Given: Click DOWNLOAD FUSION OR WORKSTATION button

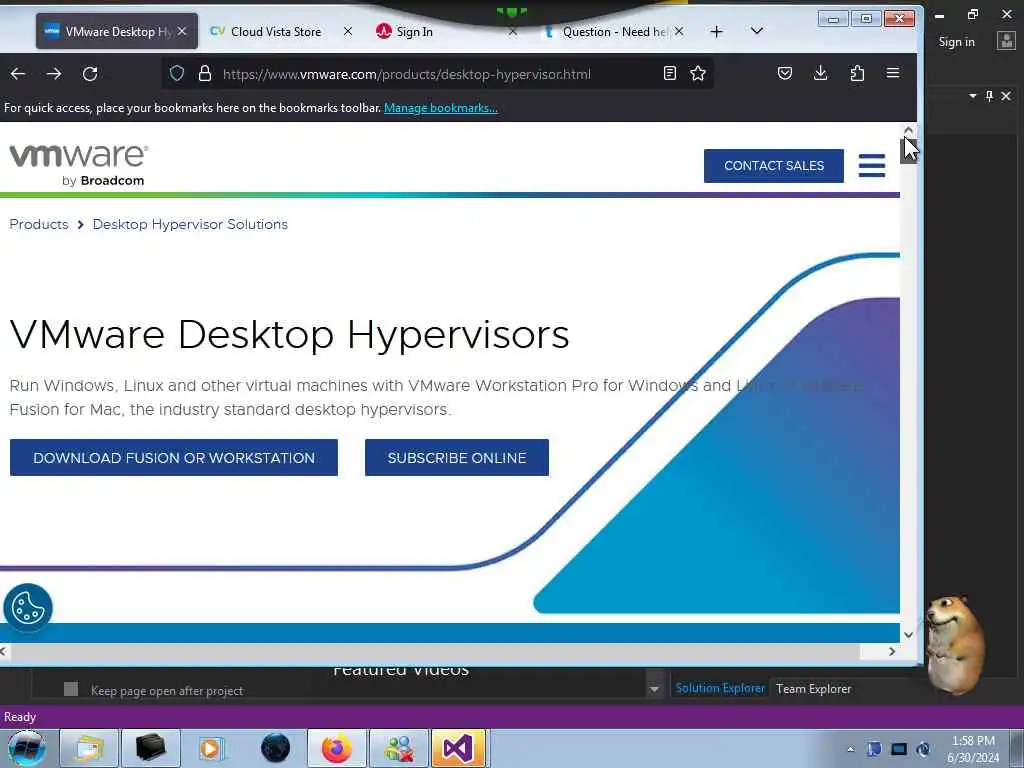Looking at the screenshot, I should pos(174,458).
